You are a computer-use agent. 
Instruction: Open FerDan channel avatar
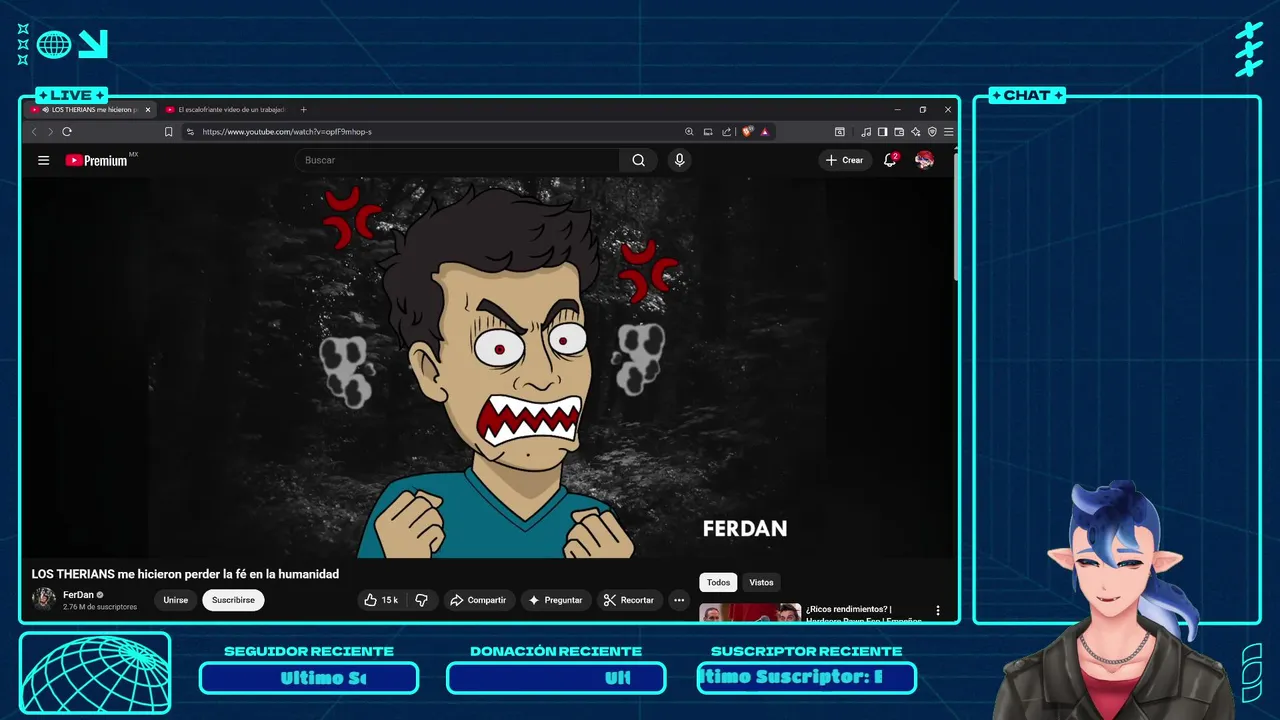click(44, 599)
